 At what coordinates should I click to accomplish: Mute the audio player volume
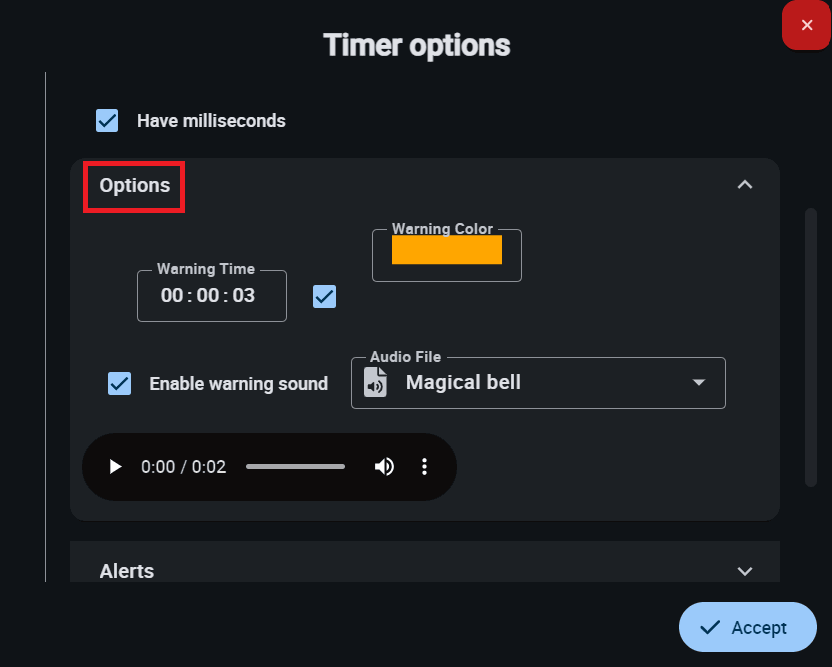tap(384, 467)
